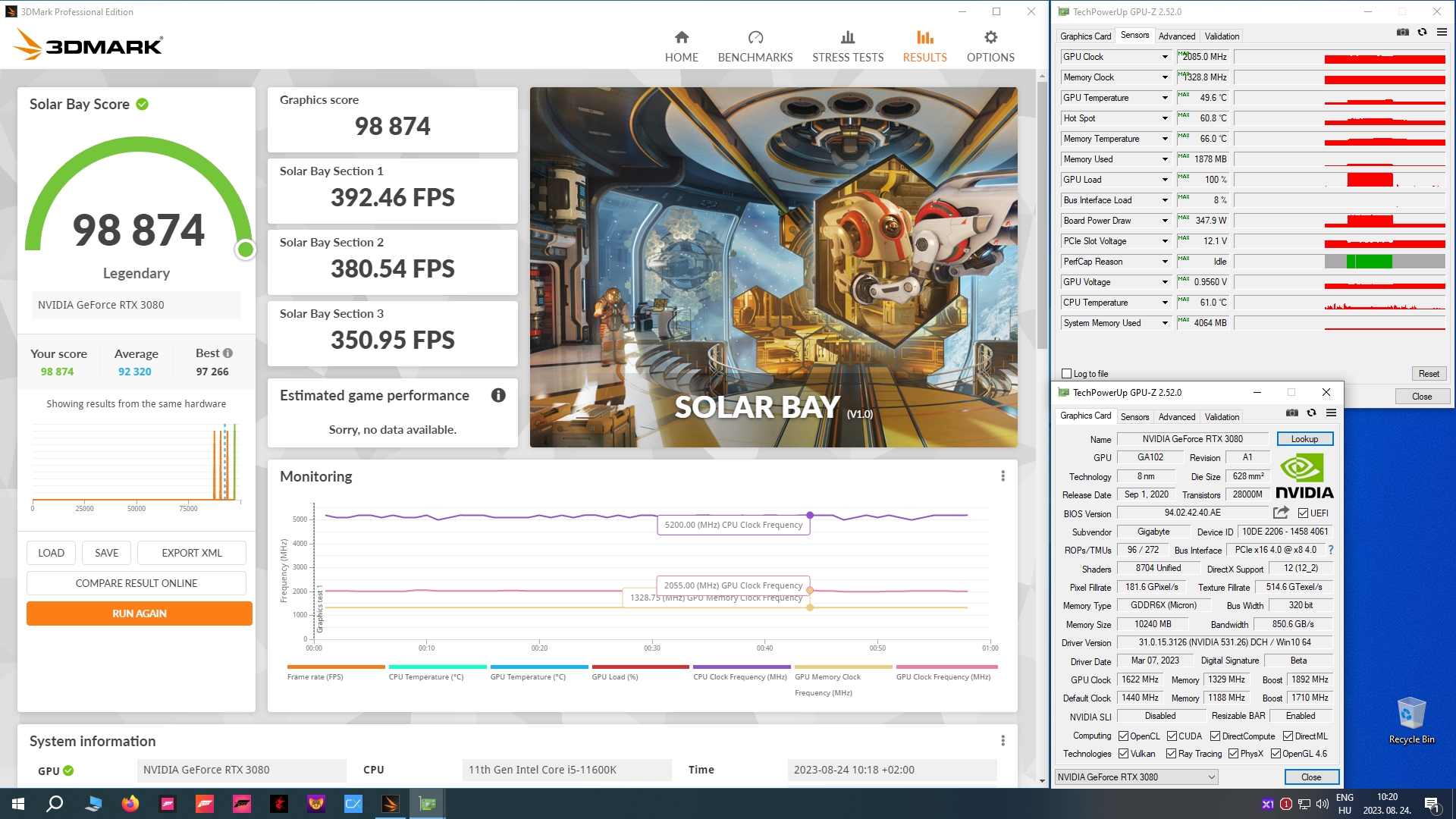
Task: Click the BIOS share/export arrow icon
Action: [x=1281, y=513]
